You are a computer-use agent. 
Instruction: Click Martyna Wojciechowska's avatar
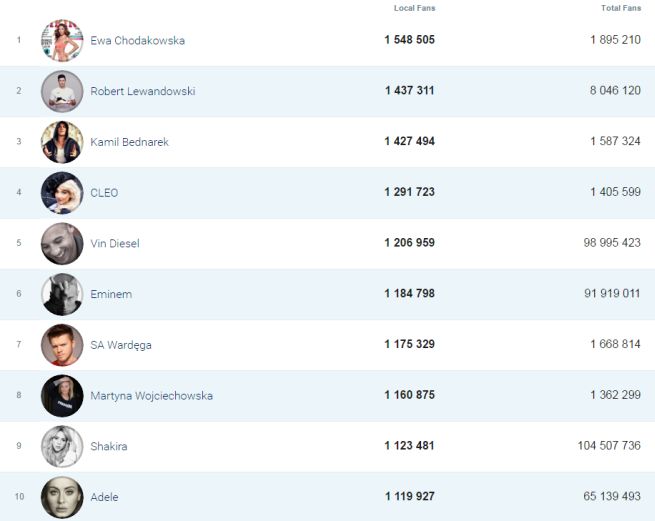click(x=62, y=396)
